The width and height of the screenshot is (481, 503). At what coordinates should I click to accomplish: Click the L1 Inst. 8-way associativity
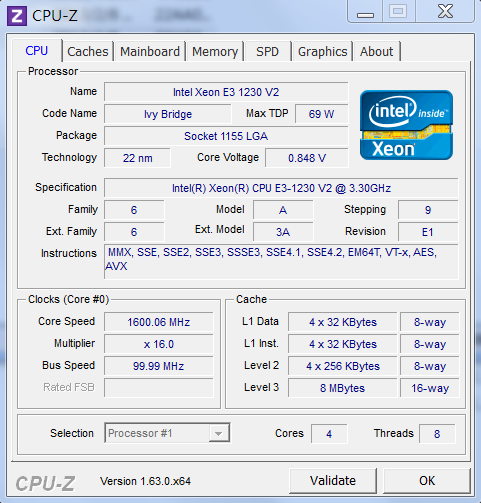[430, 344]
